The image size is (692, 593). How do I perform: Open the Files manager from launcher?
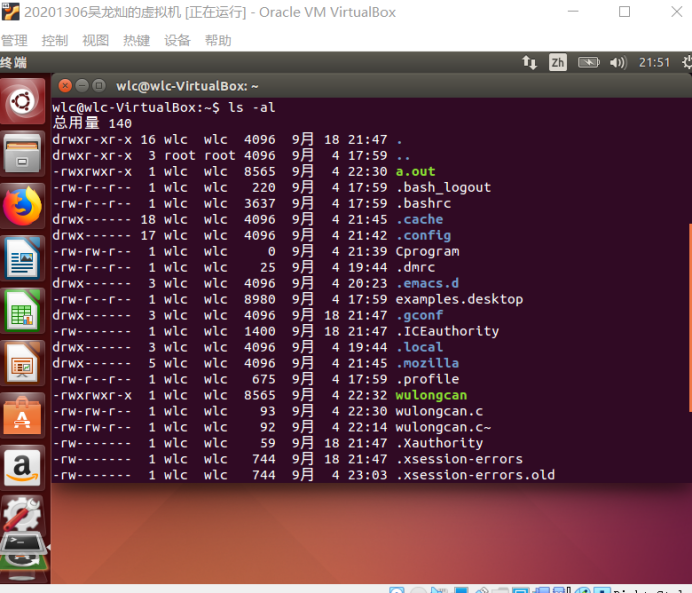point(23,154)
